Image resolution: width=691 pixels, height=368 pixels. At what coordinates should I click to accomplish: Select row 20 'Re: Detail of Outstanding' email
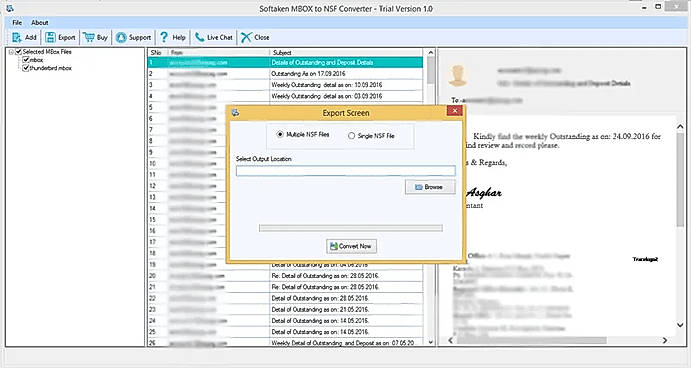[285, 276]
